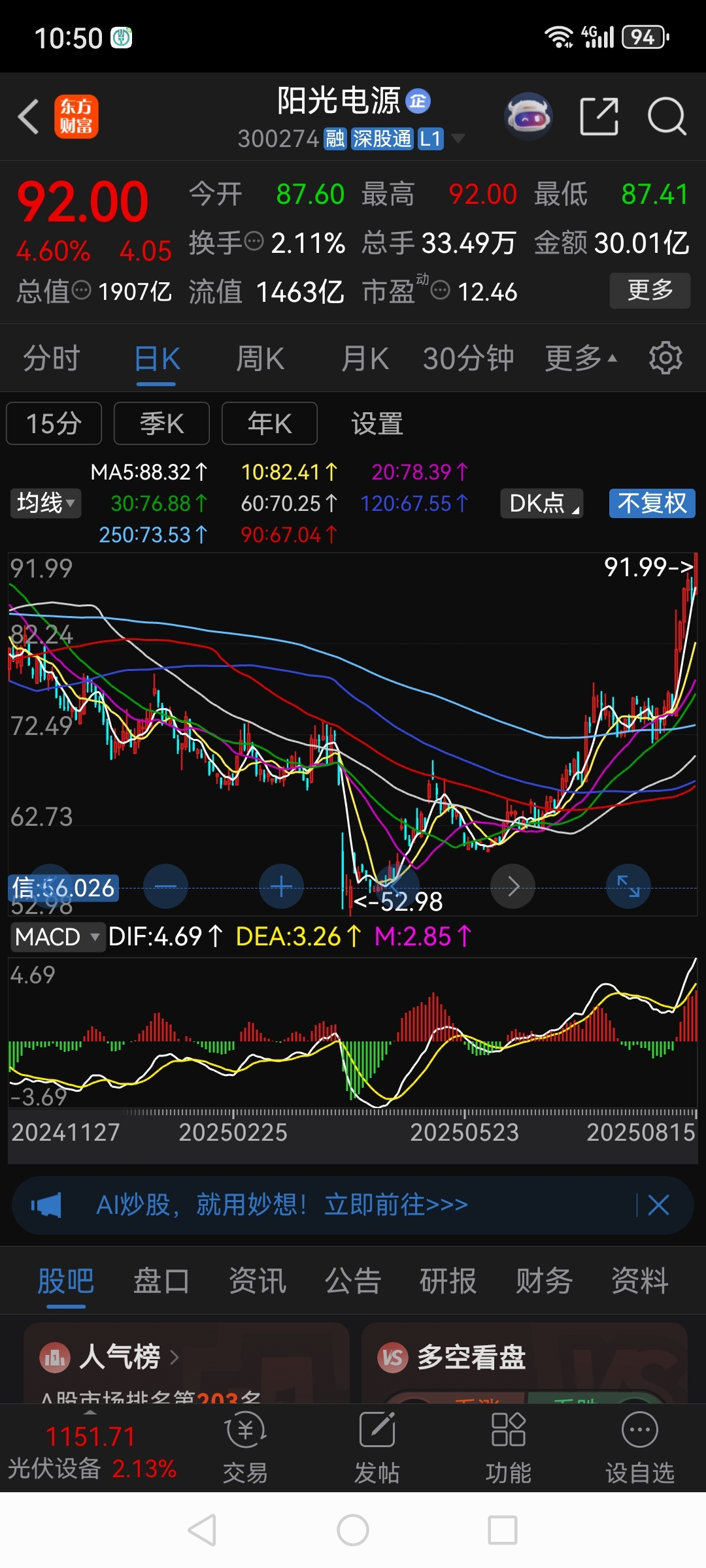Screen dimensions: 706x1568
Task: Tap the 更多 quote details button
Action: tap(650, 290)
